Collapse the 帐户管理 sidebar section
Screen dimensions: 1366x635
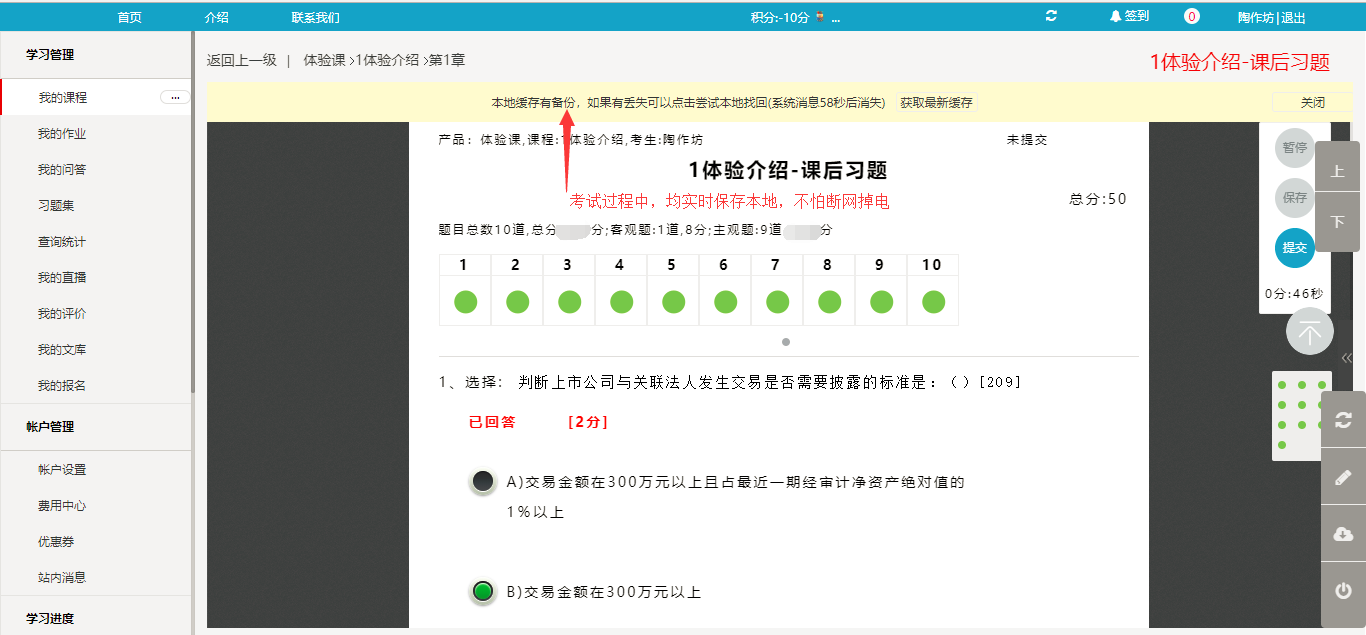[x=50, y=427]
